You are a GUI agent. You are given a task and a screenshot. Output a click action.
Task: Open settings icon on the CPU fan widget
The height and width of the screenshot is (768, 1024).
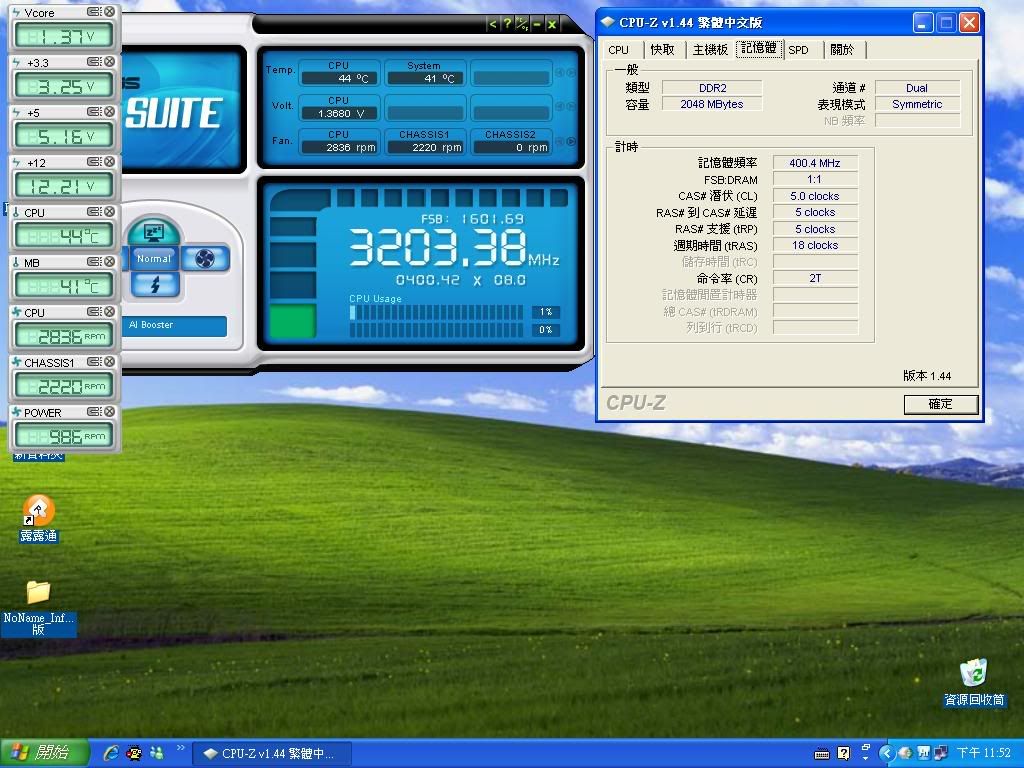tap(94, 312)
